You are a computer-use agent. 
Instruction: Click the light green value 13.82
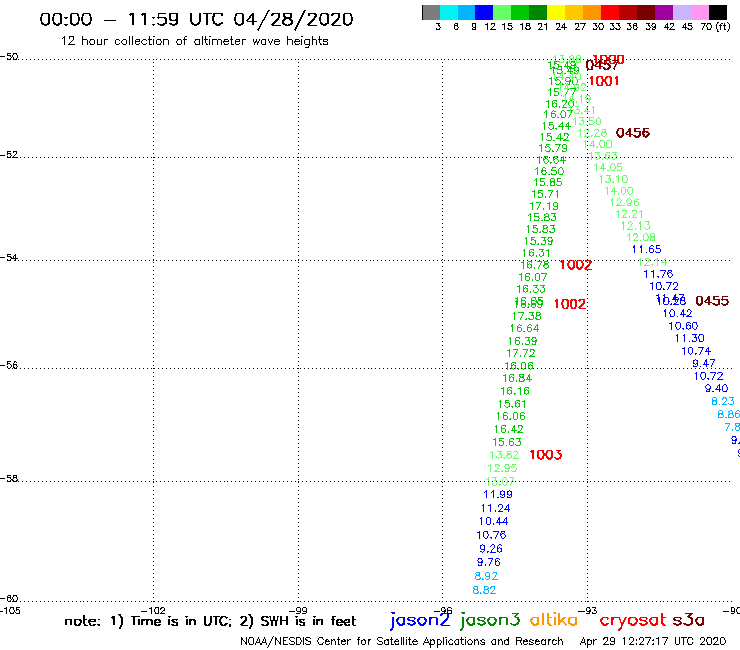pyautogui.click(x=504, y=455)
